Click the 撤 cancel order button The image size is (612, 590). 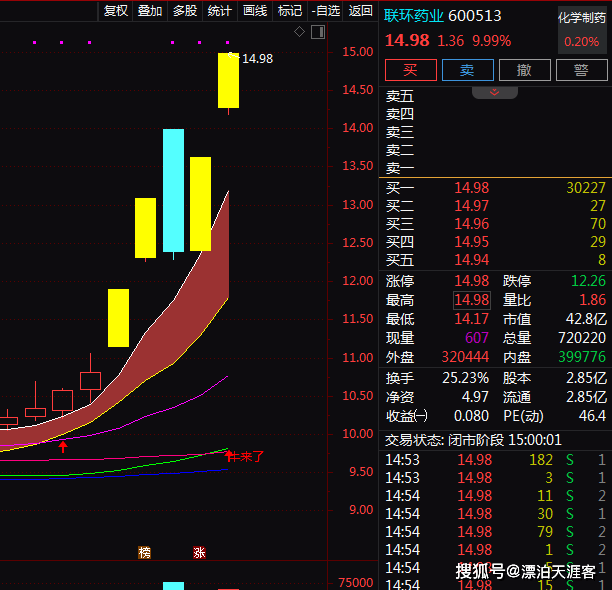coord(524,70)
